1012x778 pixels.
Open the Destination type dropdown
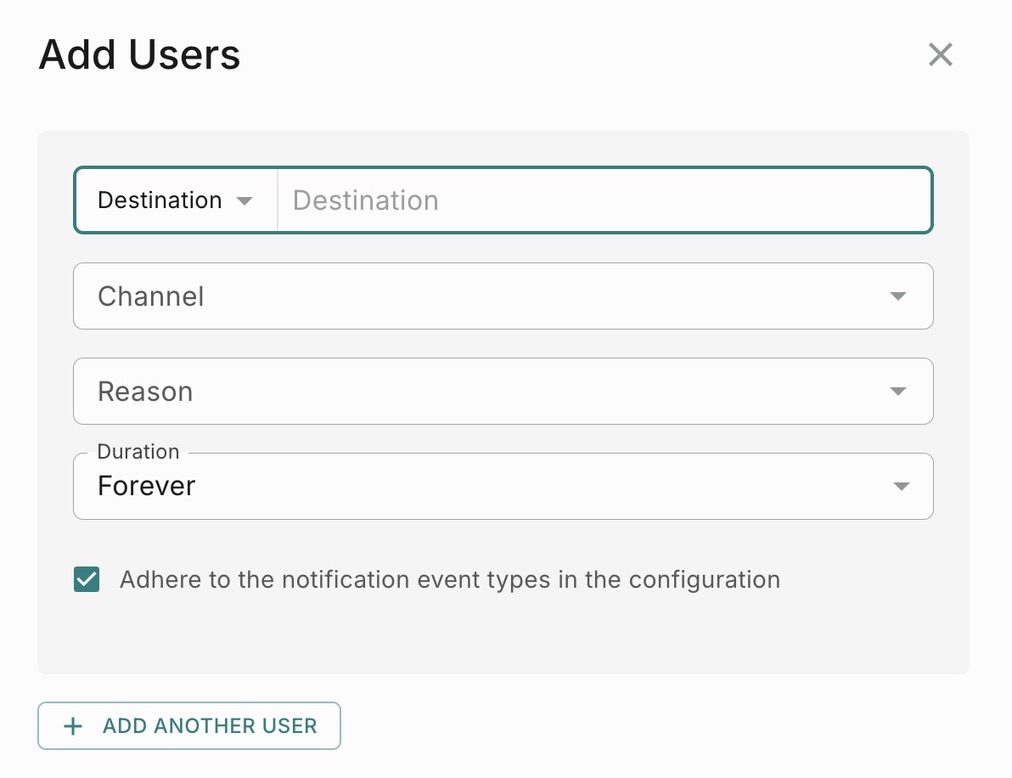pyautogui.click(x=175, y=201)
